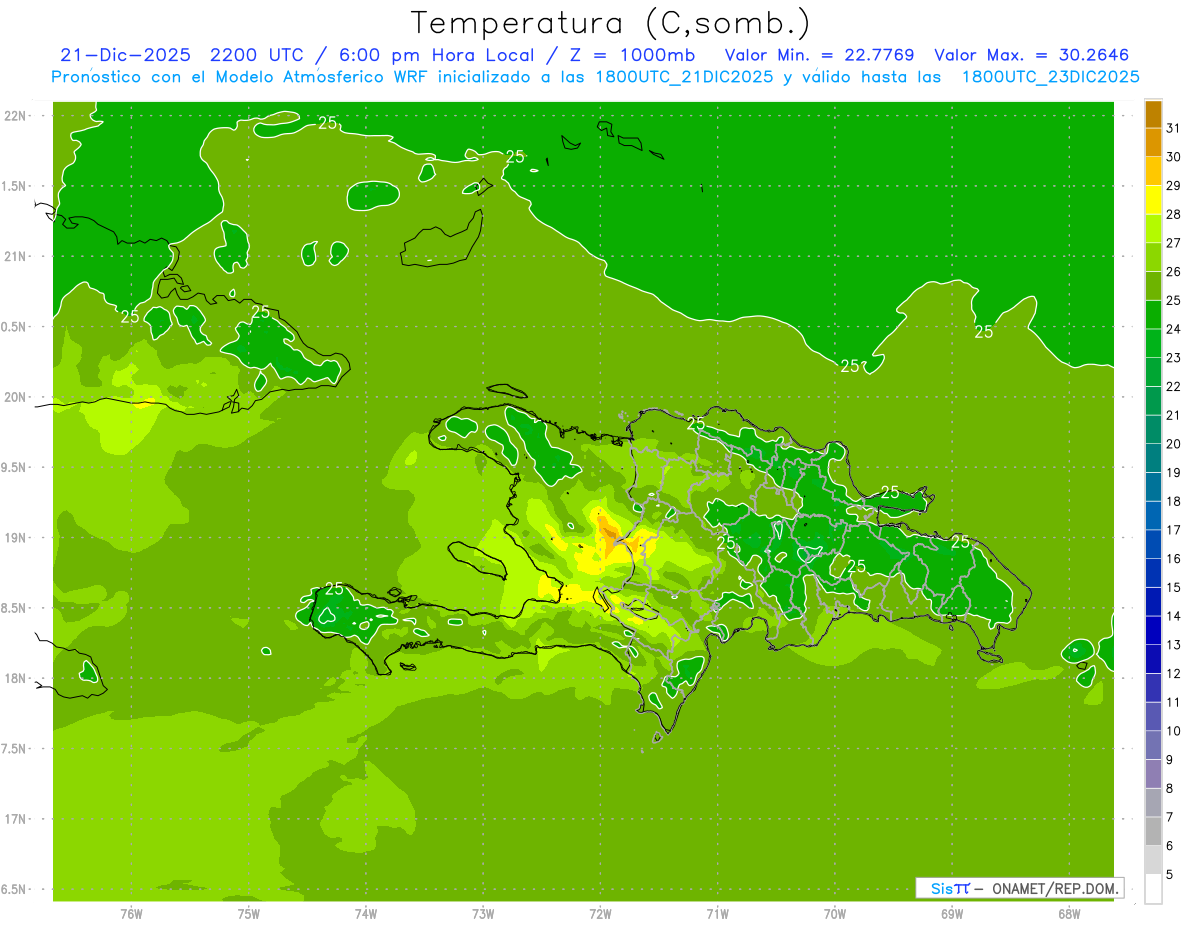Click the legend value '12'
This screenshot has height=927, width=1200.
tap(1174, 674)
